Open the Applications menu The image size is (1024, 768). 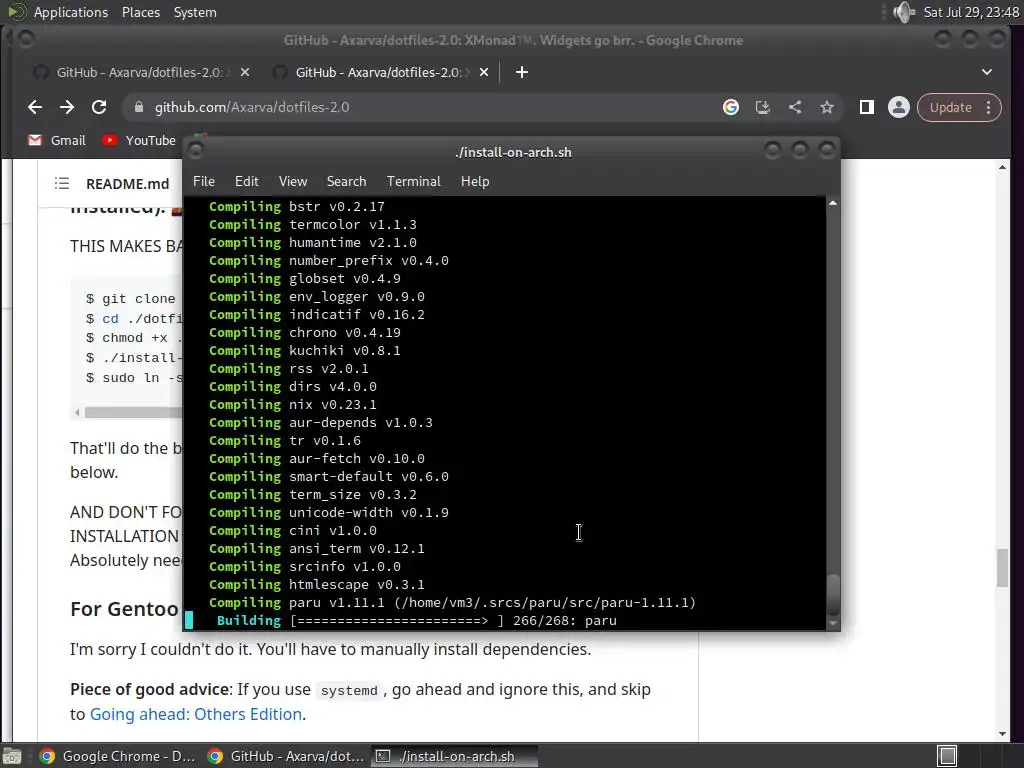(x=71, y=12)
